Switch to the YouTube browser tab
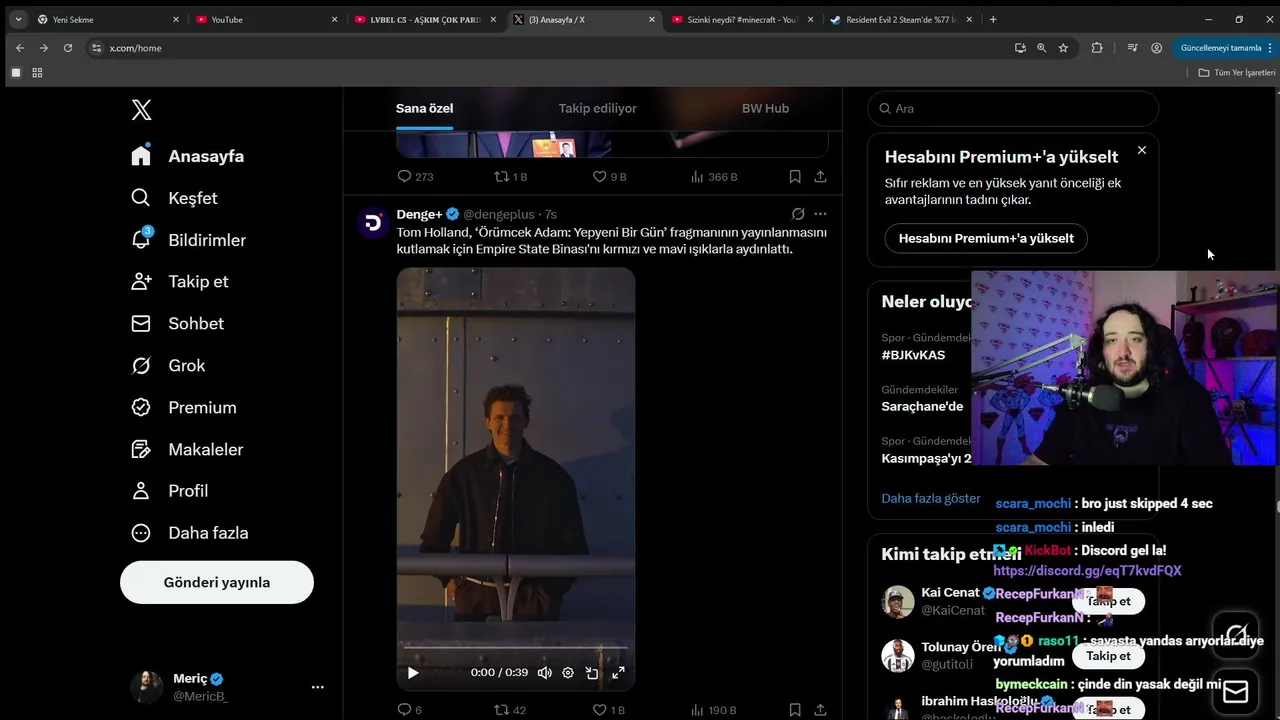1280x720 pixels. pos(265,19)
